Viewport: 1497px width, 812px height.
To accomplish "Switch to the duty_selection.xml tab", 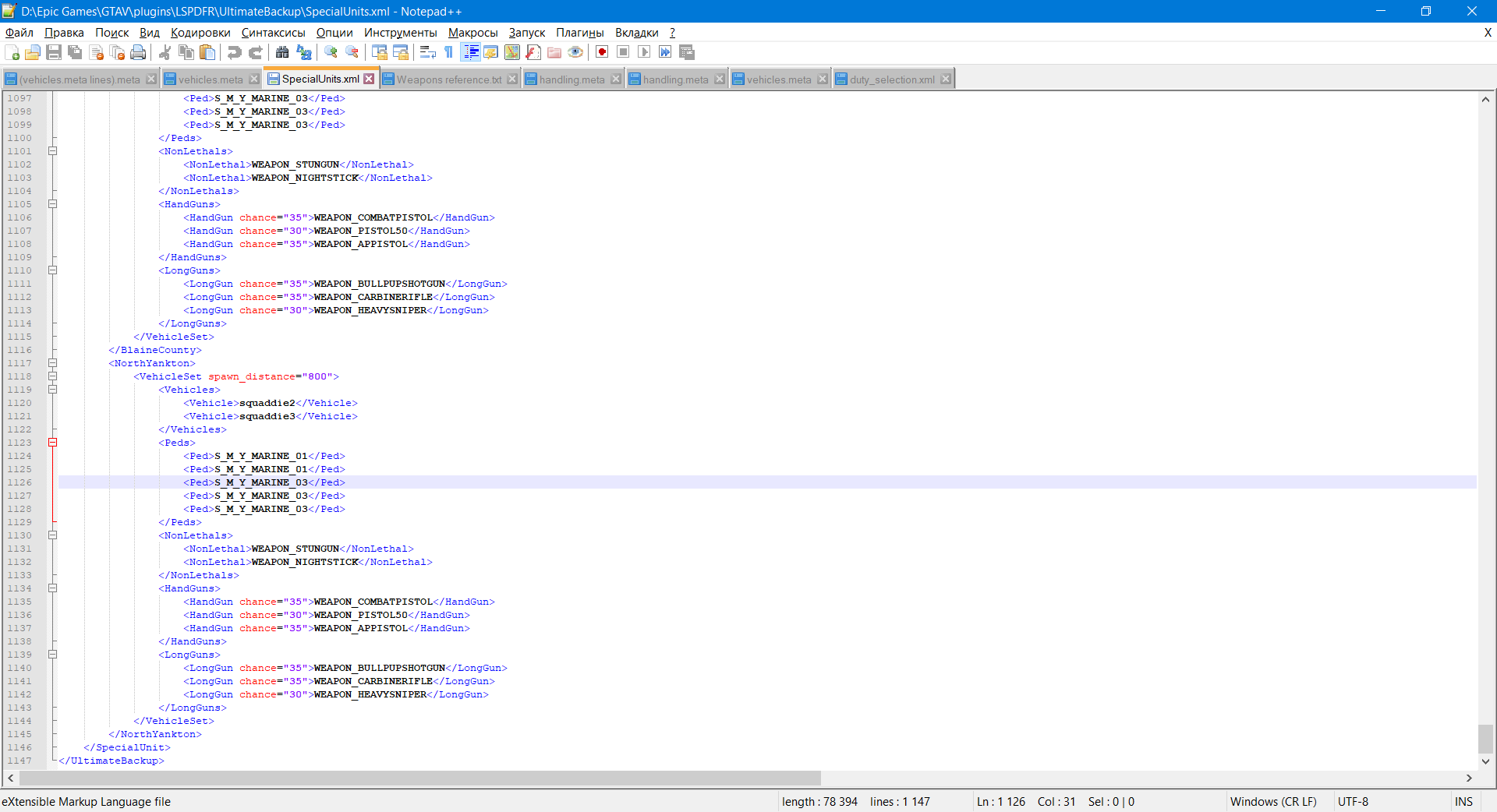I will (x=891, y=79).
